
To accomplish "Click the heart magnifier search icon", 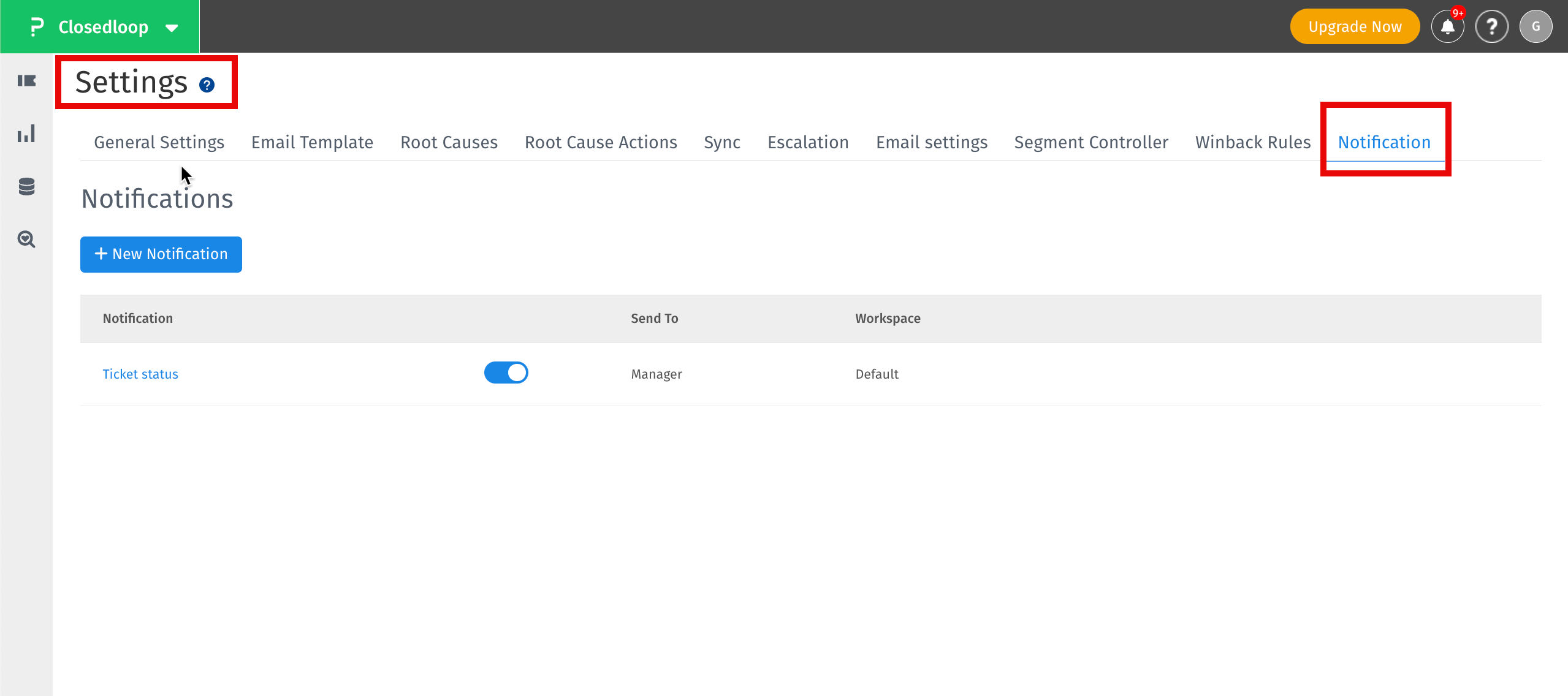I will pyautogui.click(x=26, y=240).
